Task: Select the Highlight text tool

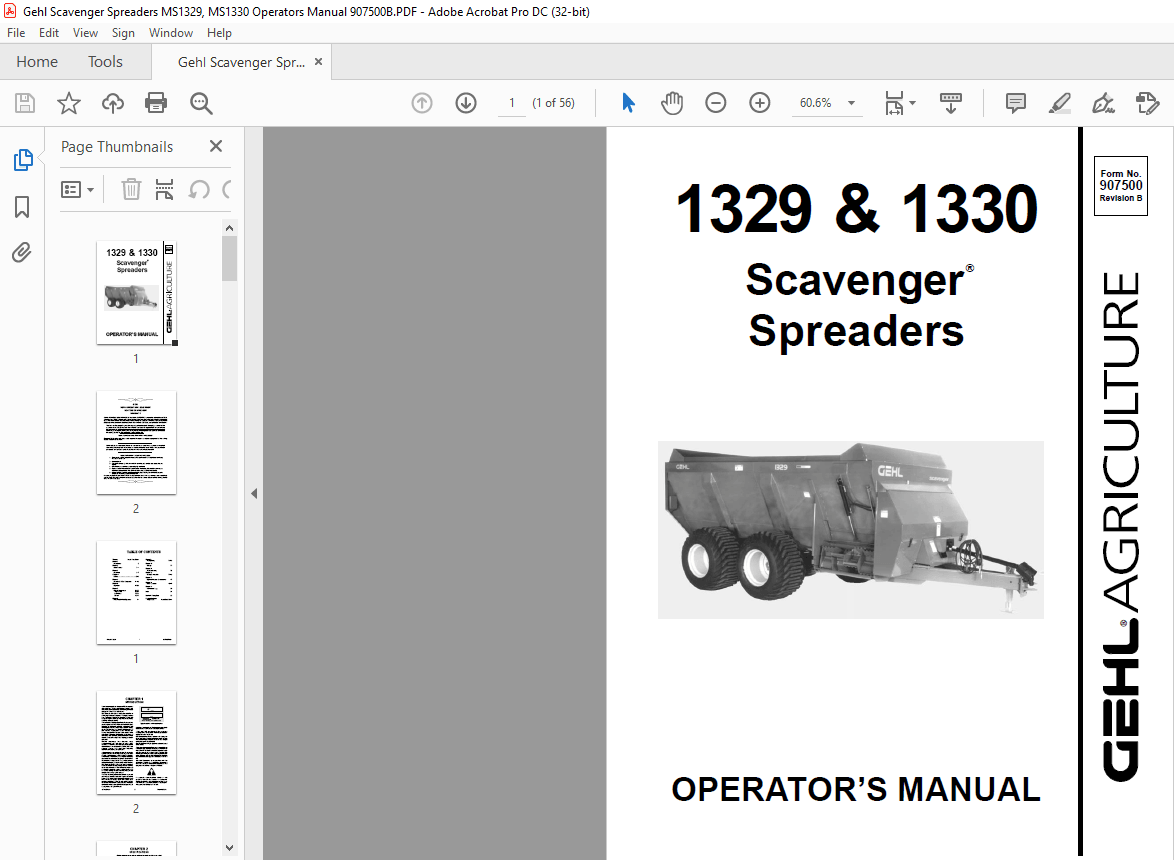Action: (1059, 103)
